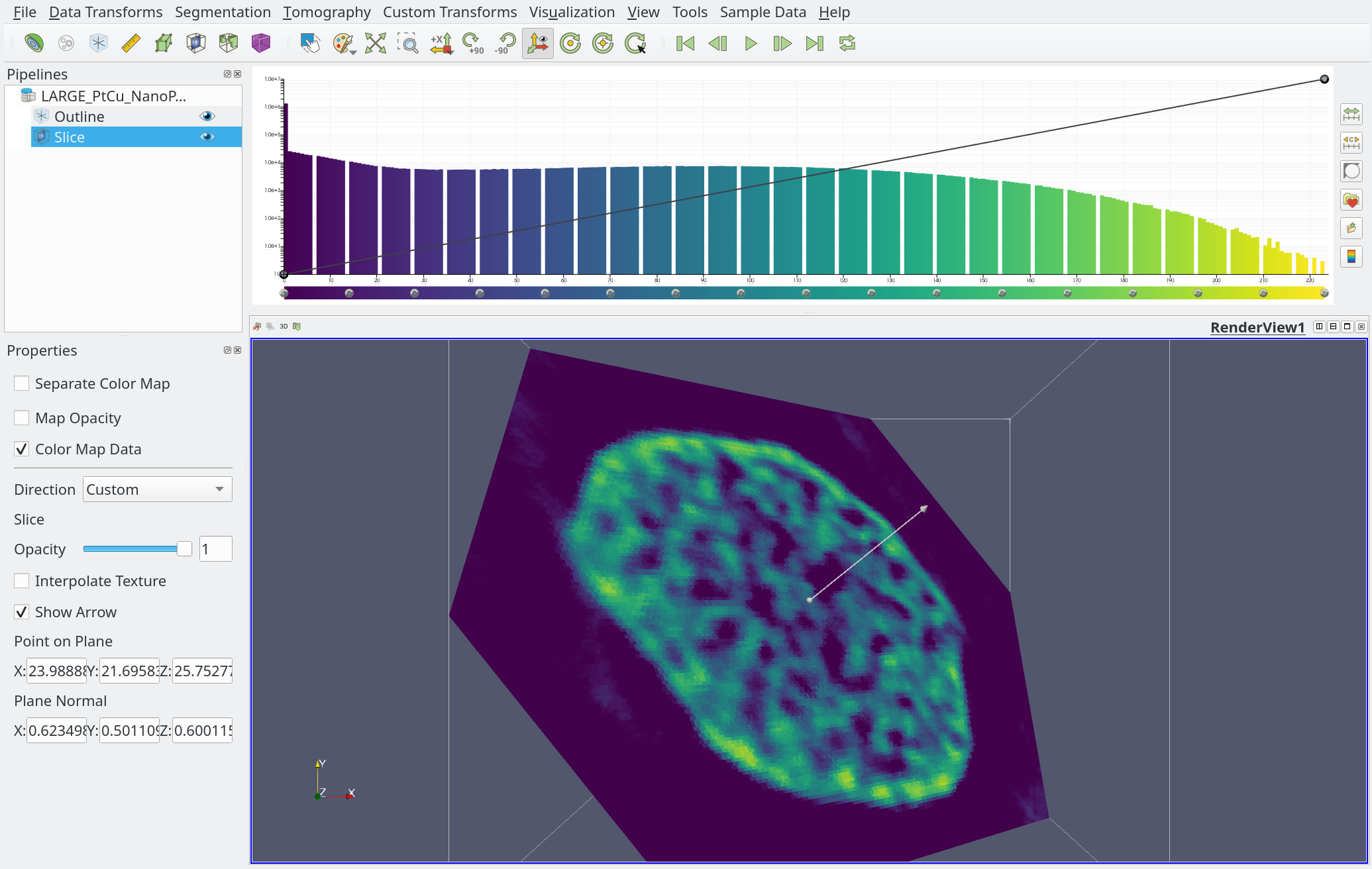Open the Direction Custom dropdown

157,489
